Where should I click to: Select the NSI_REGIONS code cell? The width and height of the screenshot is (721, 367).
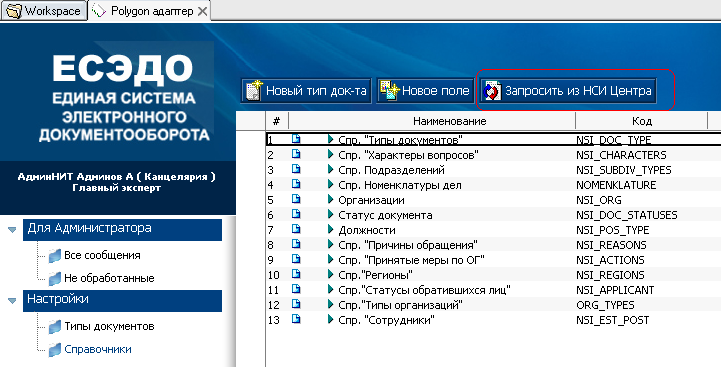[x=610, y=275]
